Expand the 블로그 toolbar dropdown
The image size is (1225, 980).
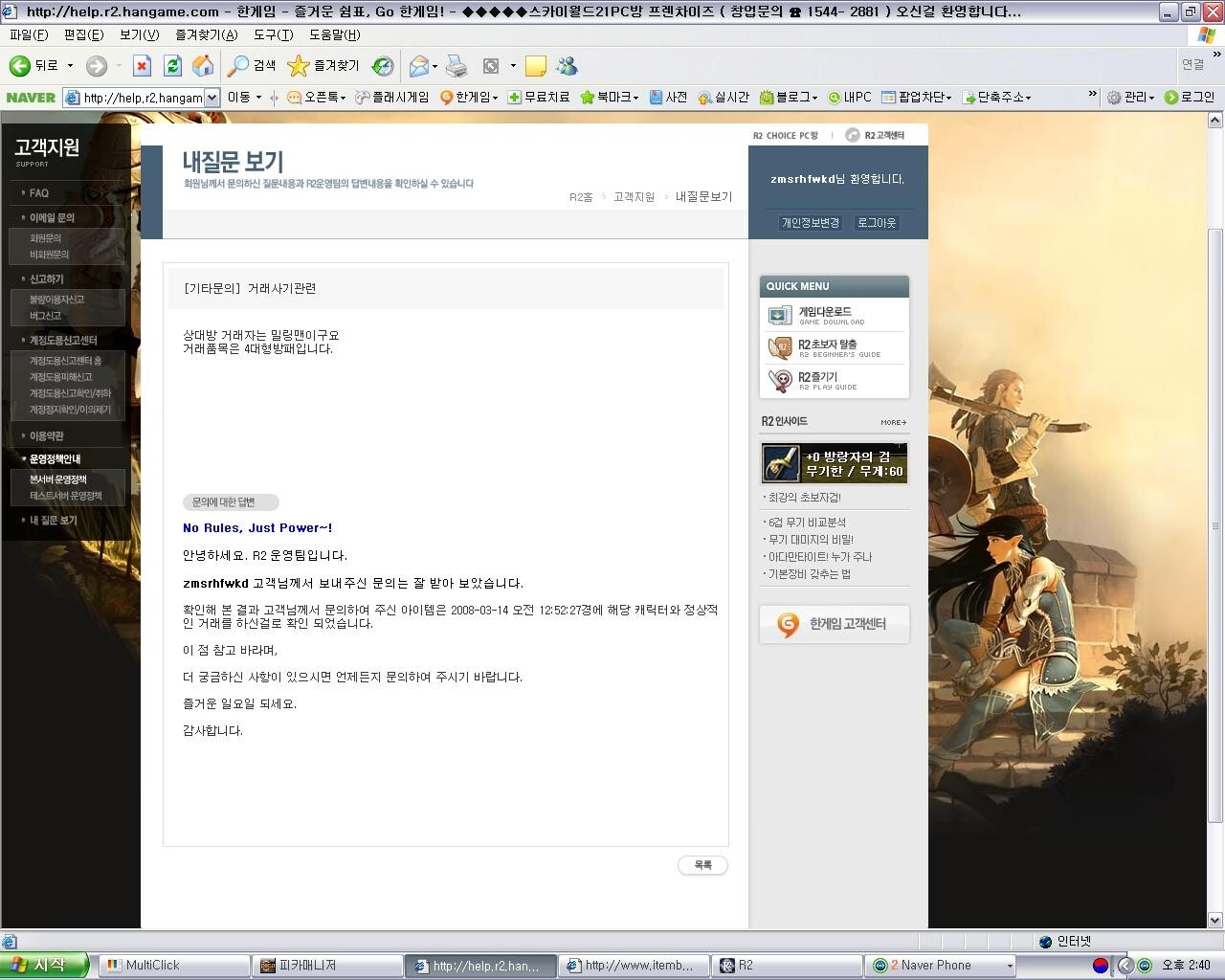814,98
